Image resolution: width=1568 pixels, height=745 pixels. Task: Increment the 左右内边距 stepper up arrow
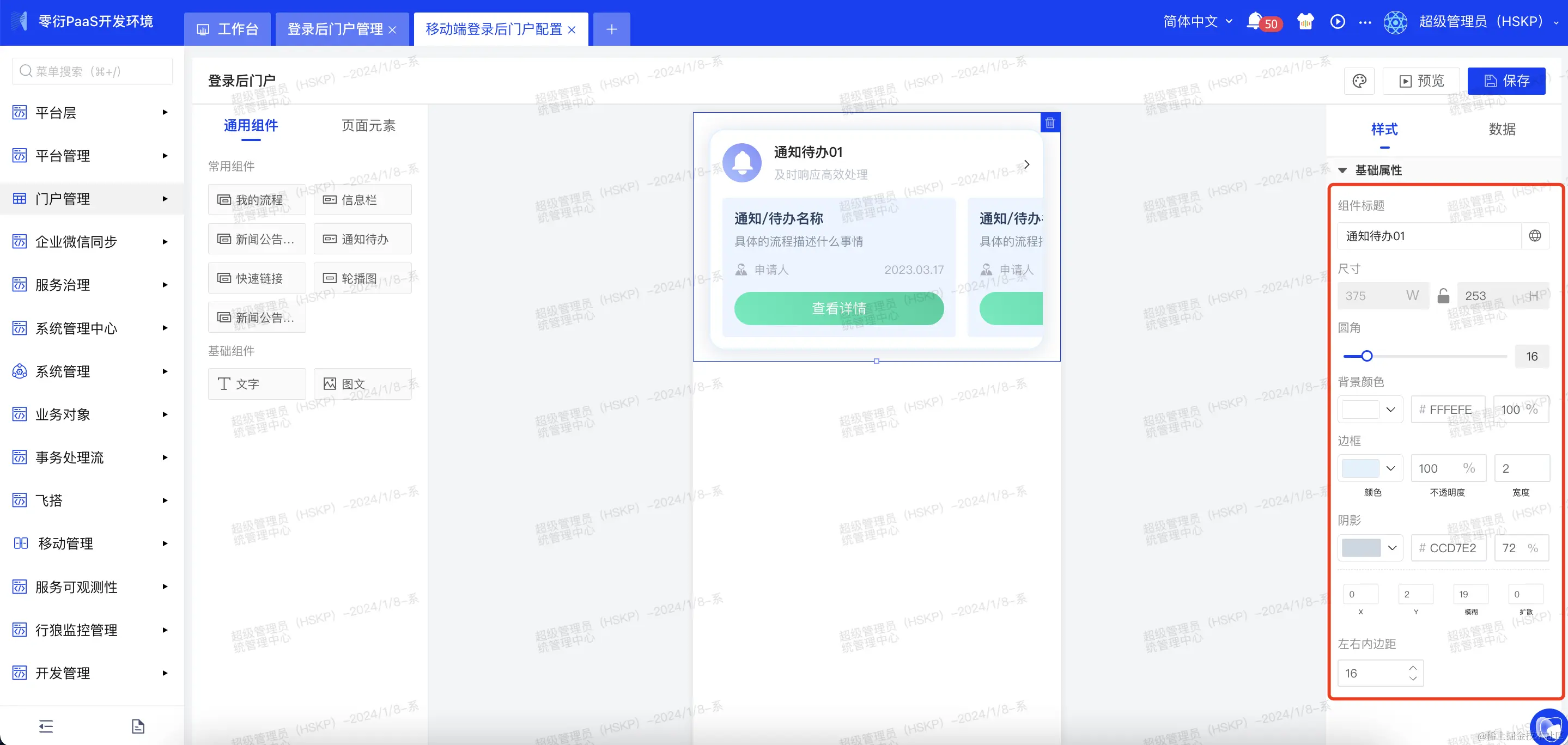pyautogui.click(x=1413, y=668)
